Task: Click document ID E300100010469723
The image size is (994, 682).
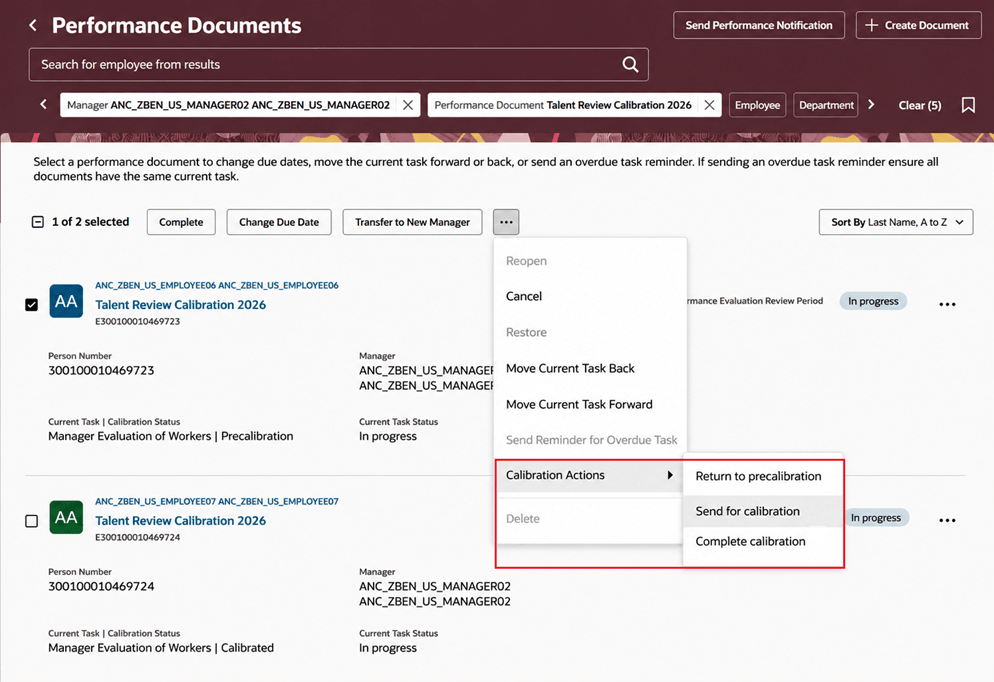Action: click(138, 321)
